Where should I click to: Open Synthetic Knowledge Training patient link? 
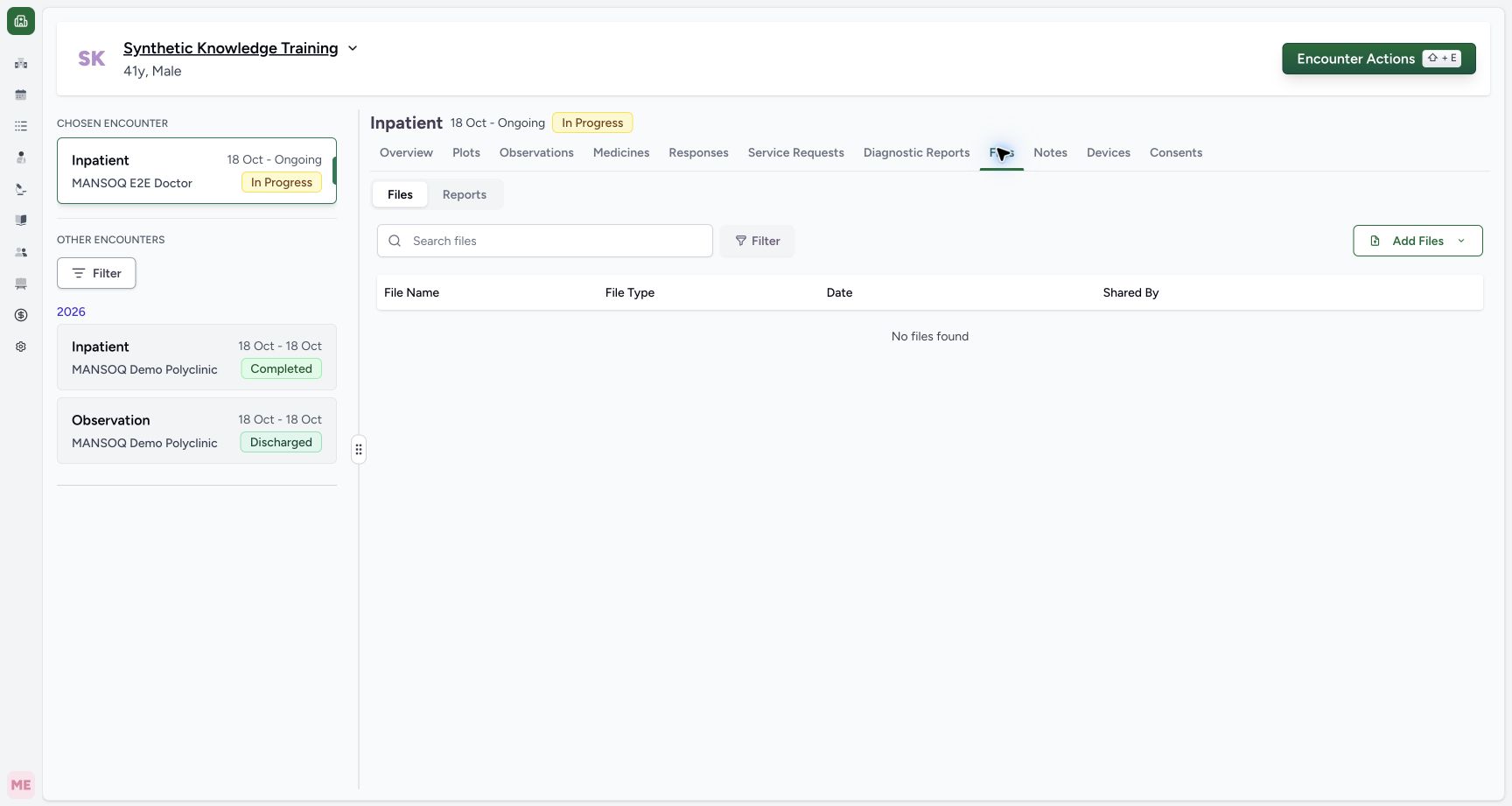click(x=231, y=48)
